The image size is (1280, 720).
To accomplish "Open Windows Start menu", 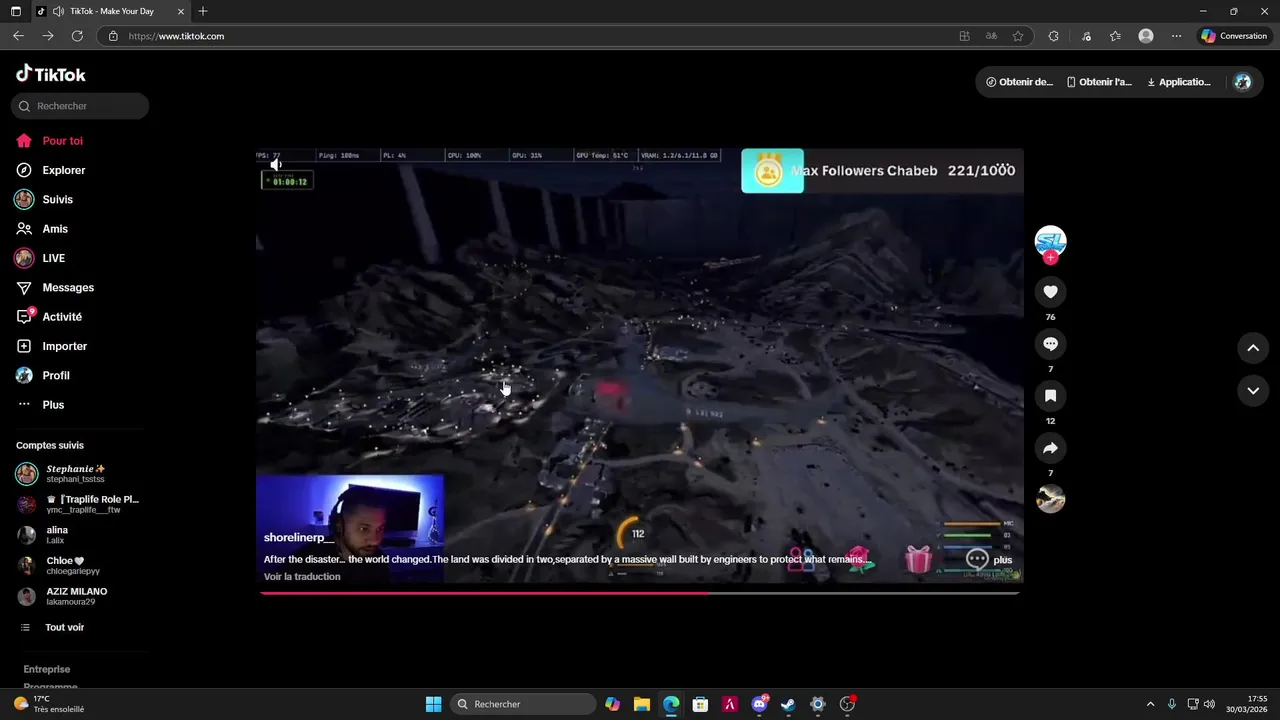I will (x=433, y=704).
